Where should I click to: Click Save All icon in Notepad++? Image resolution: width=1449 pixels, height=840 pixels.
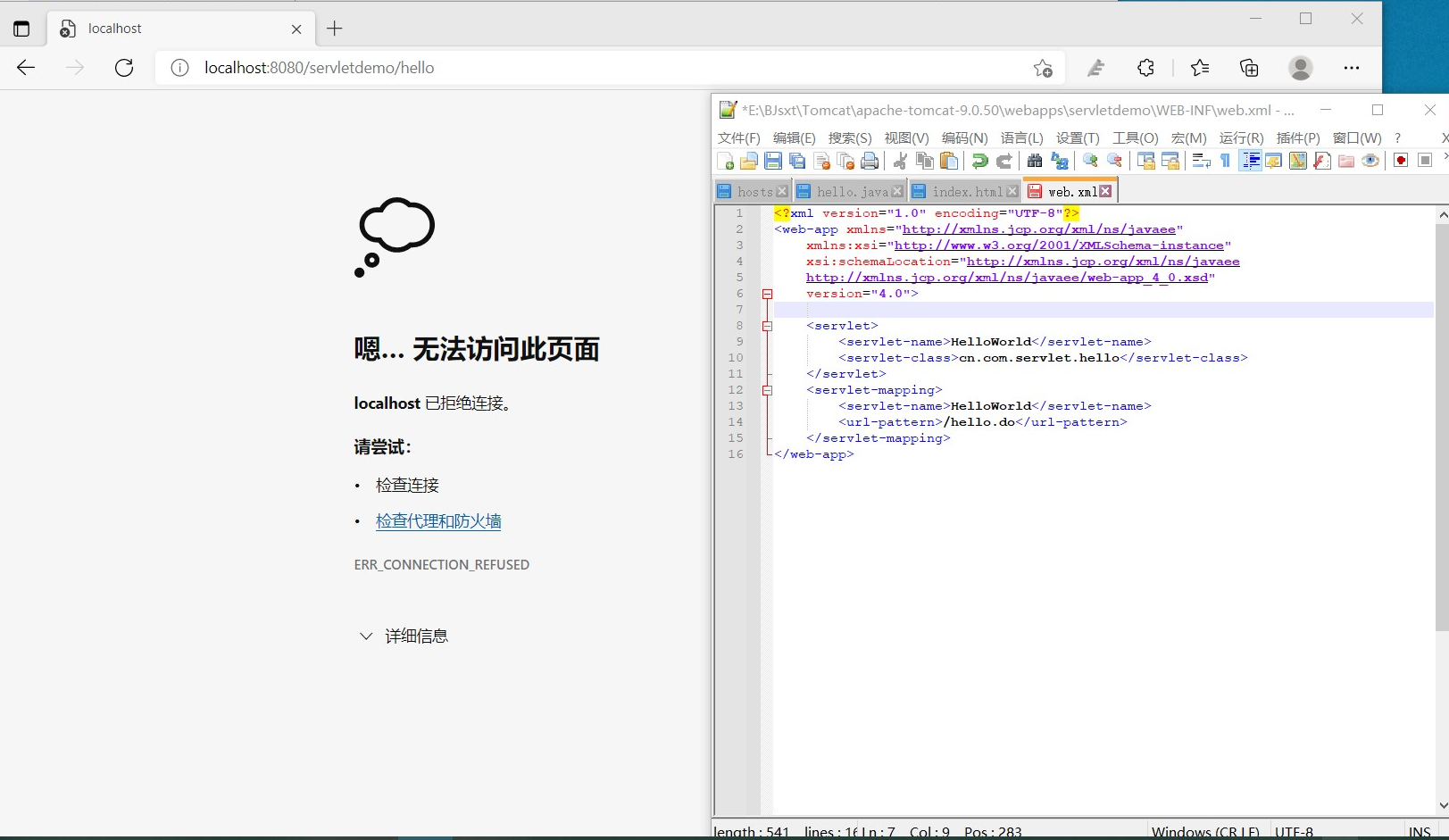(x=797, y=161)
